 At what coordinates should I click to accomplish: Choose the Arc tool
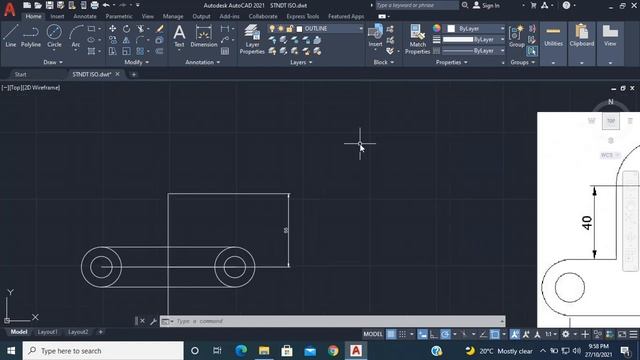pos(76,36)
